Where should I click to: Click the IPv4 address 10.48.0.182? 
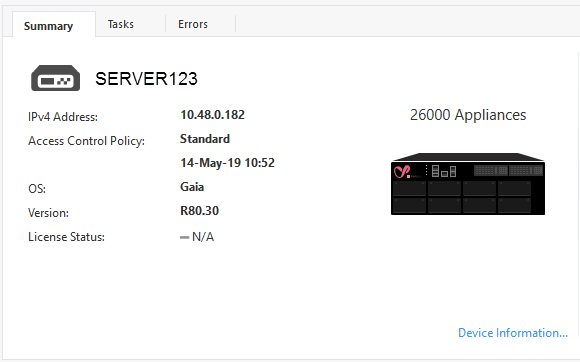coord(212,115)
